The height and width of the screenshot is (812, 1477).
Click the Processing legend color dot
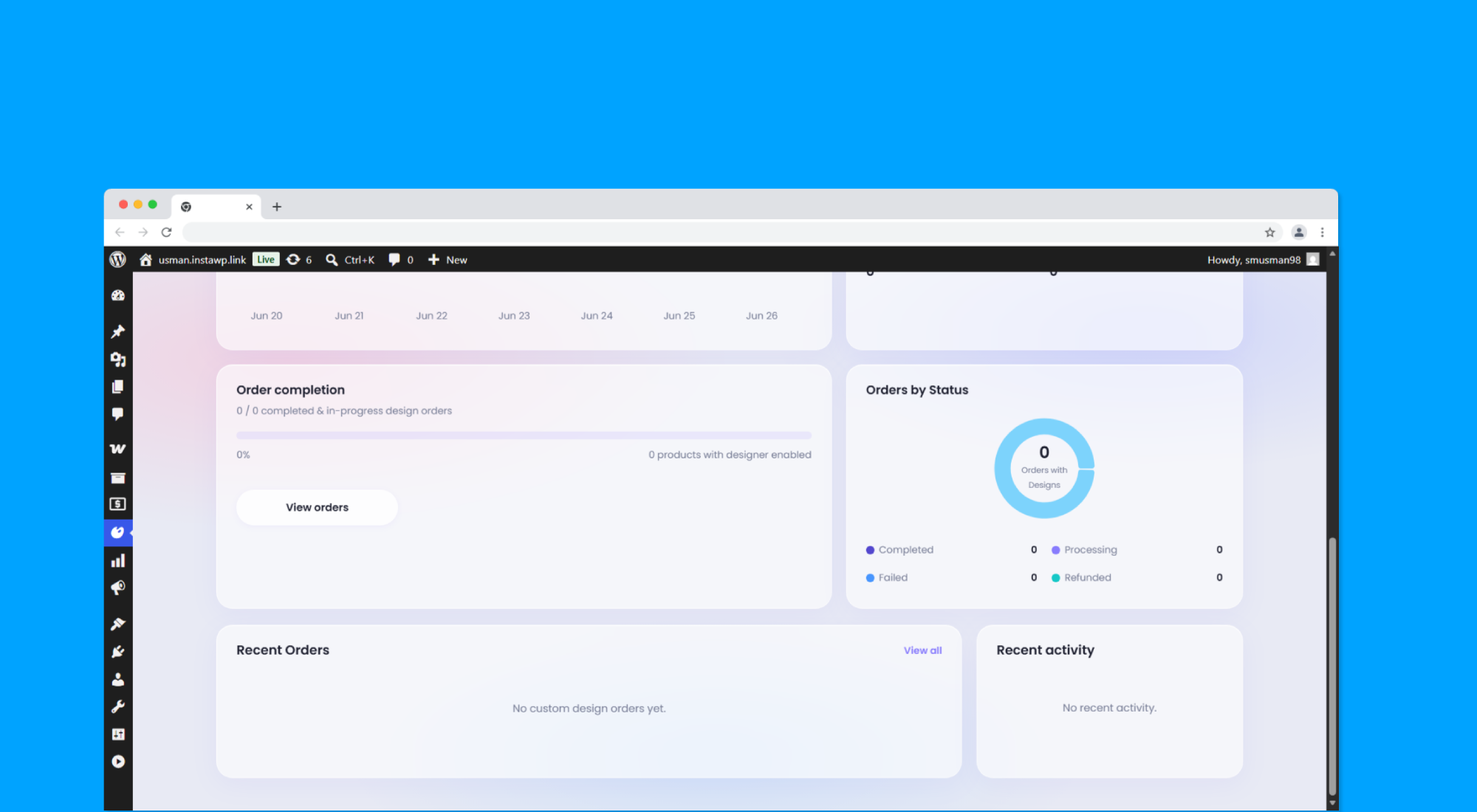click(1056, 550)
